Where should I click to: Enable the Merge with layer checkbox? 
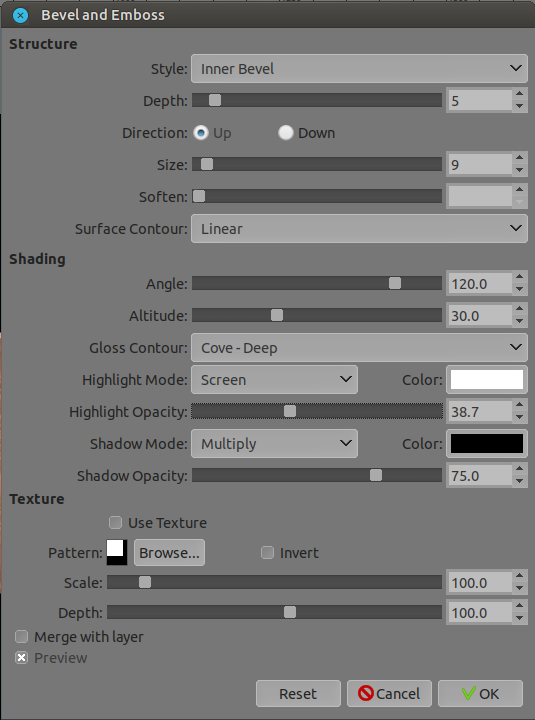click(x=22, y=636)
